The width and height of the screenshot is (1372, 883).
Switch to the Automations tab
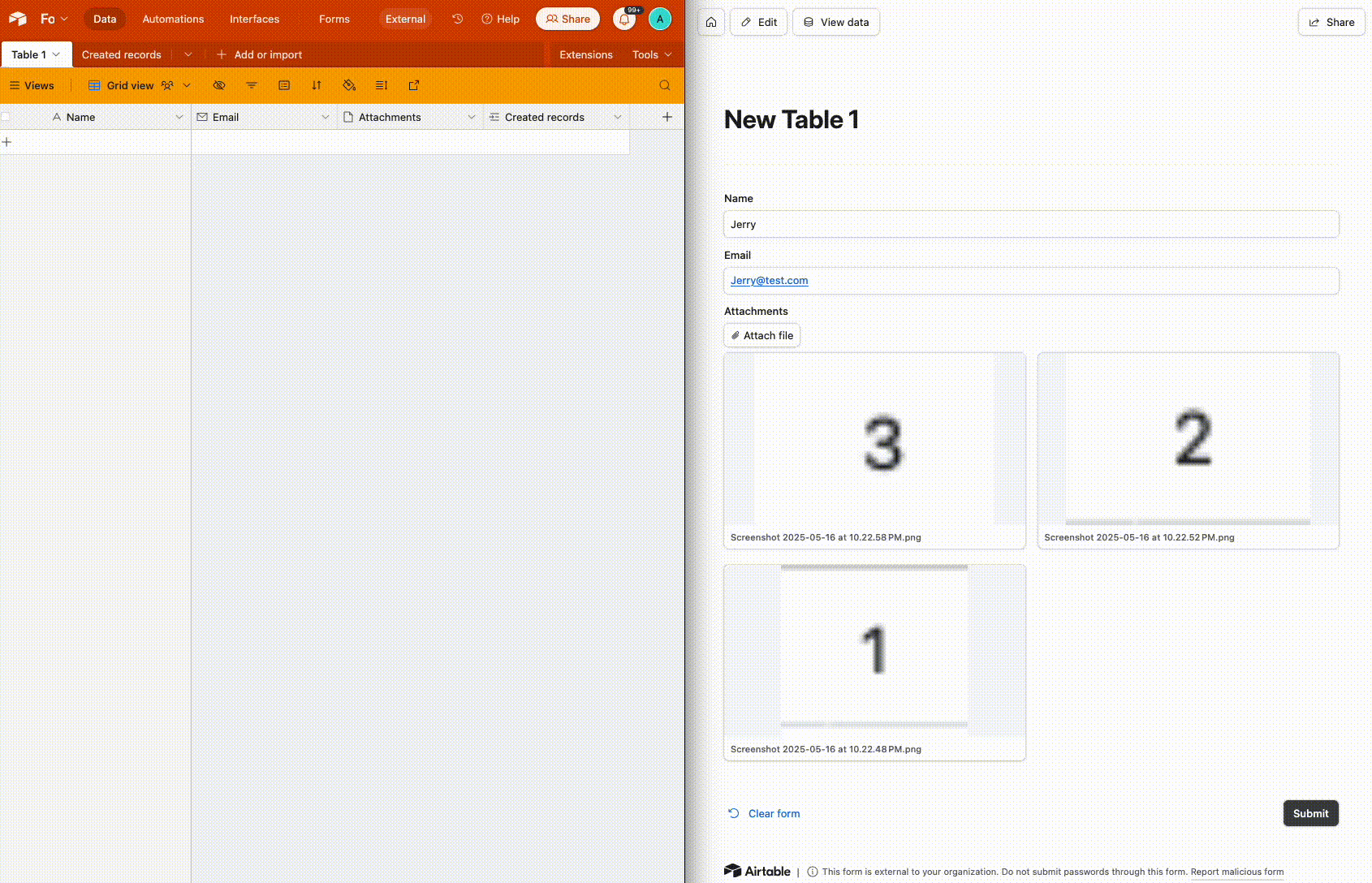[173, 19]
